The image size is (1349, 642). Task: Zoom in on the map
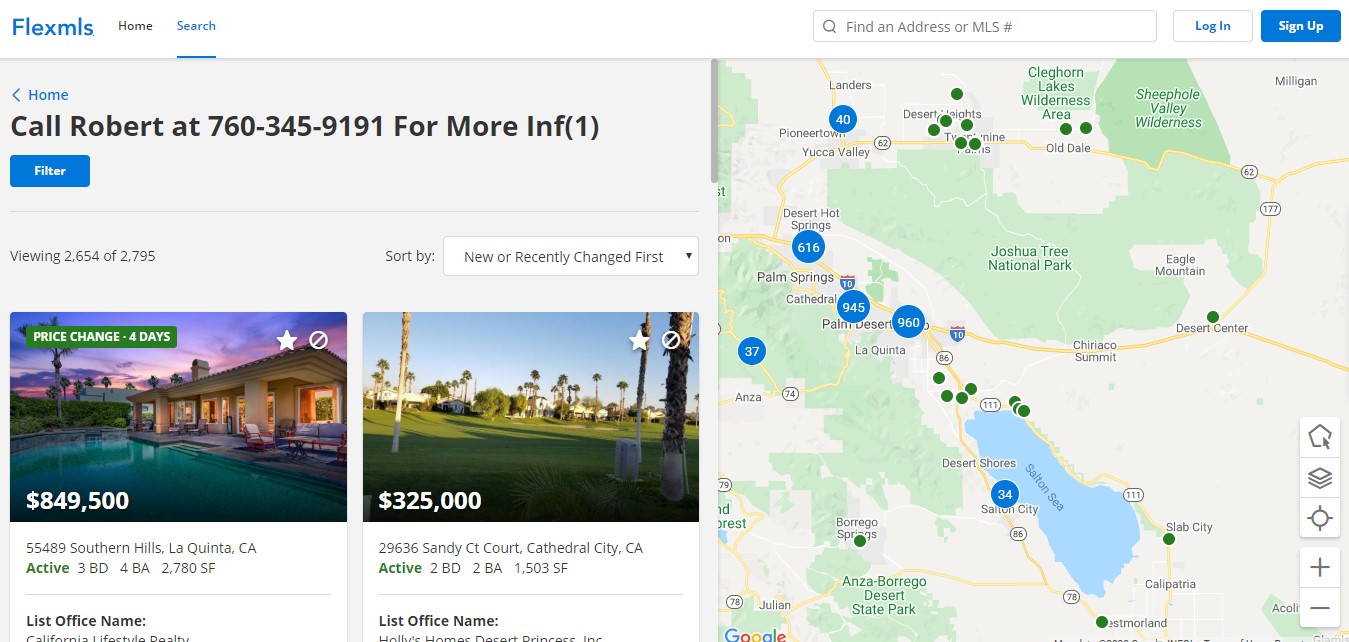point(1319,568)
